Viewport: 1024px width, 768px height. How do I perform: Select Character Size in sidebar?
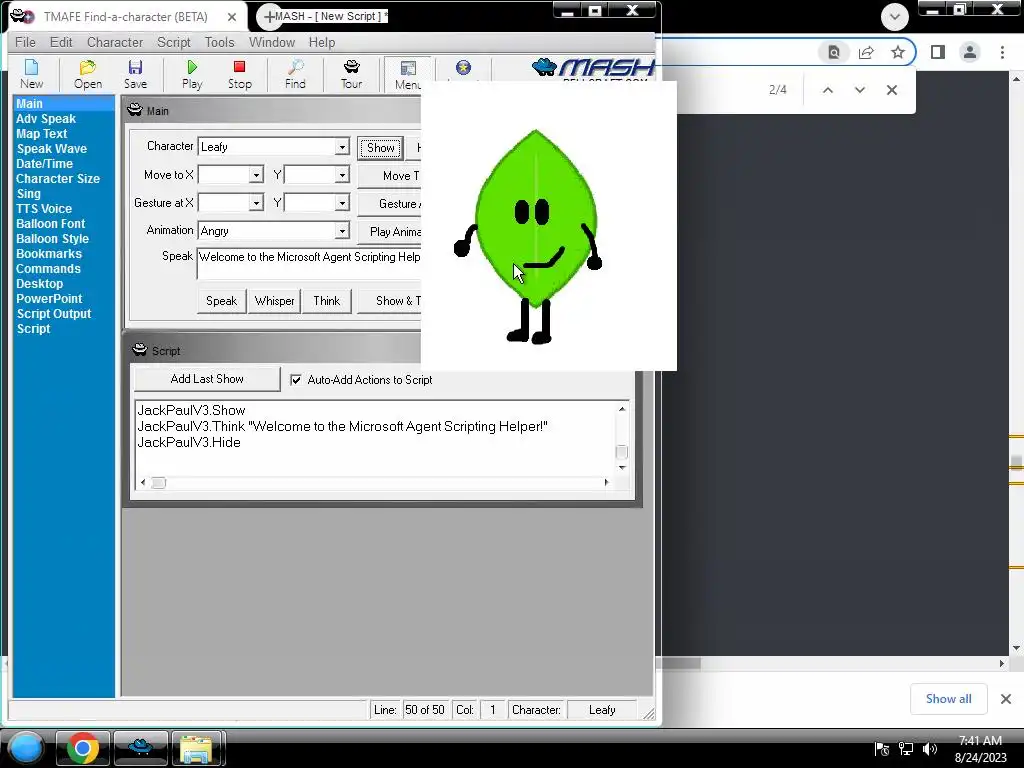[x=58, y=179]
